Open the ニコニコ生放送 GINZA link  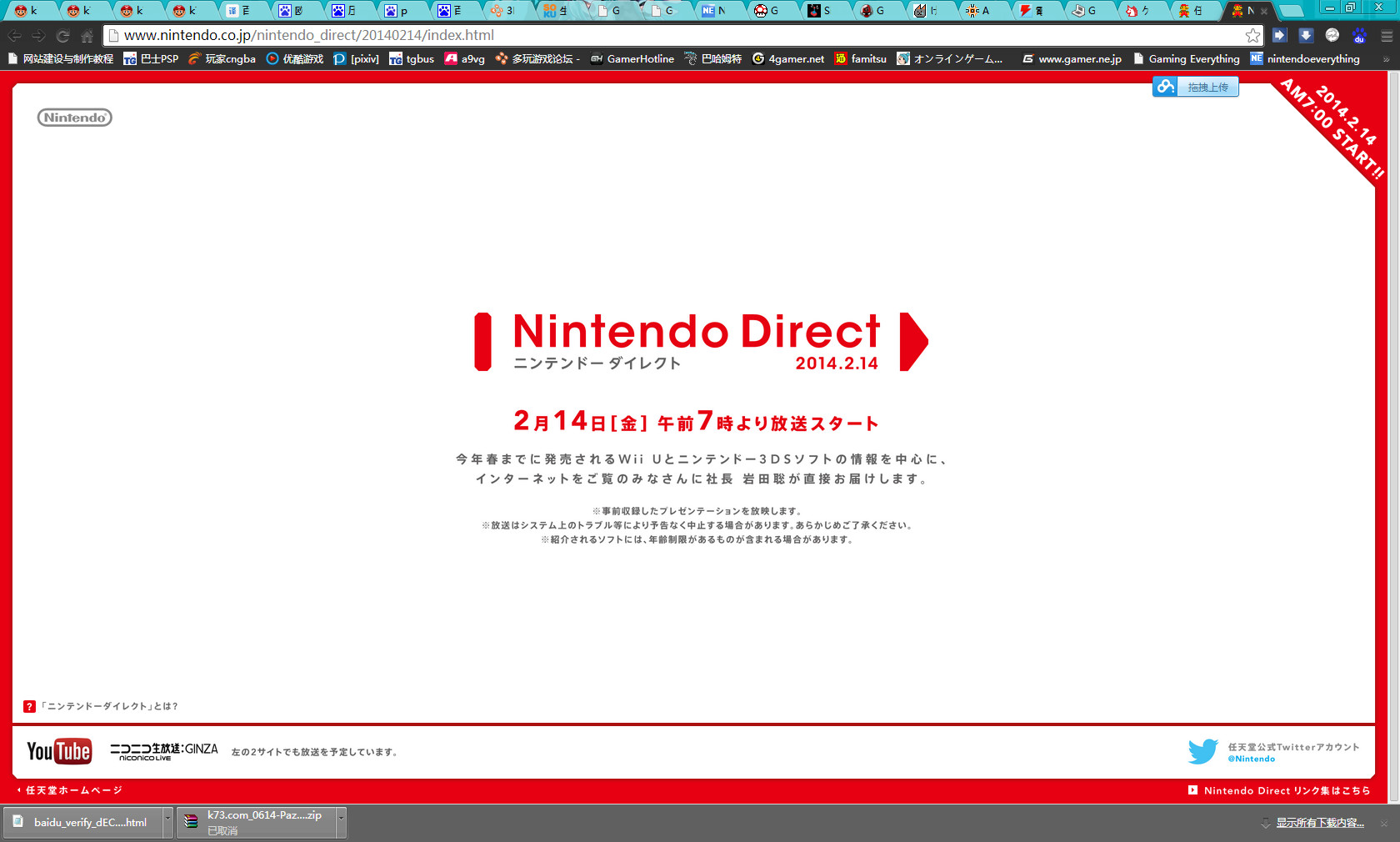tap(164, 751)
